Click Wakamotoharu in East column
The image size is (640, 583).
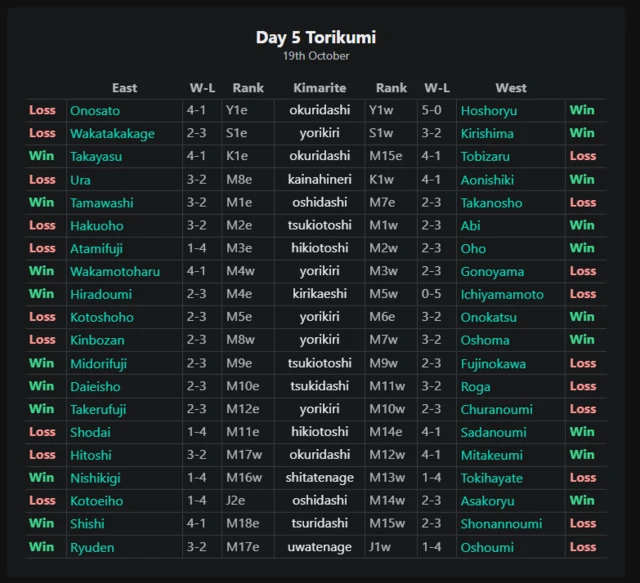(x=114, y=272)
